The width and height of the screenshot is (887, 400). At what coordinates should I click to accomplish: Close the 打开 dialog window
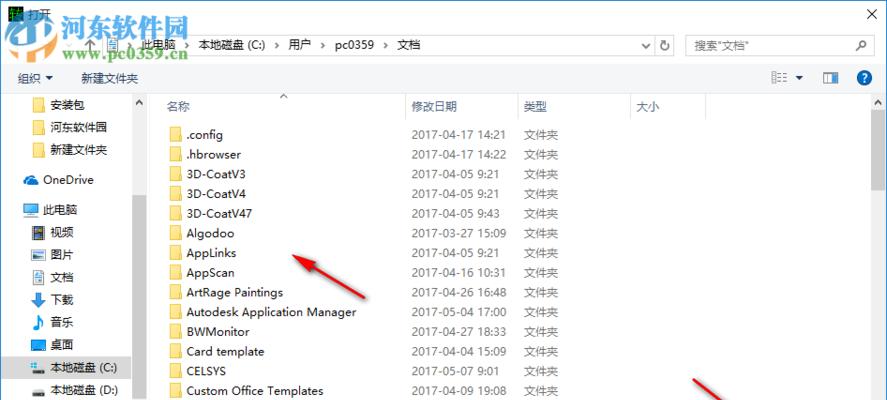pos(872,15)
